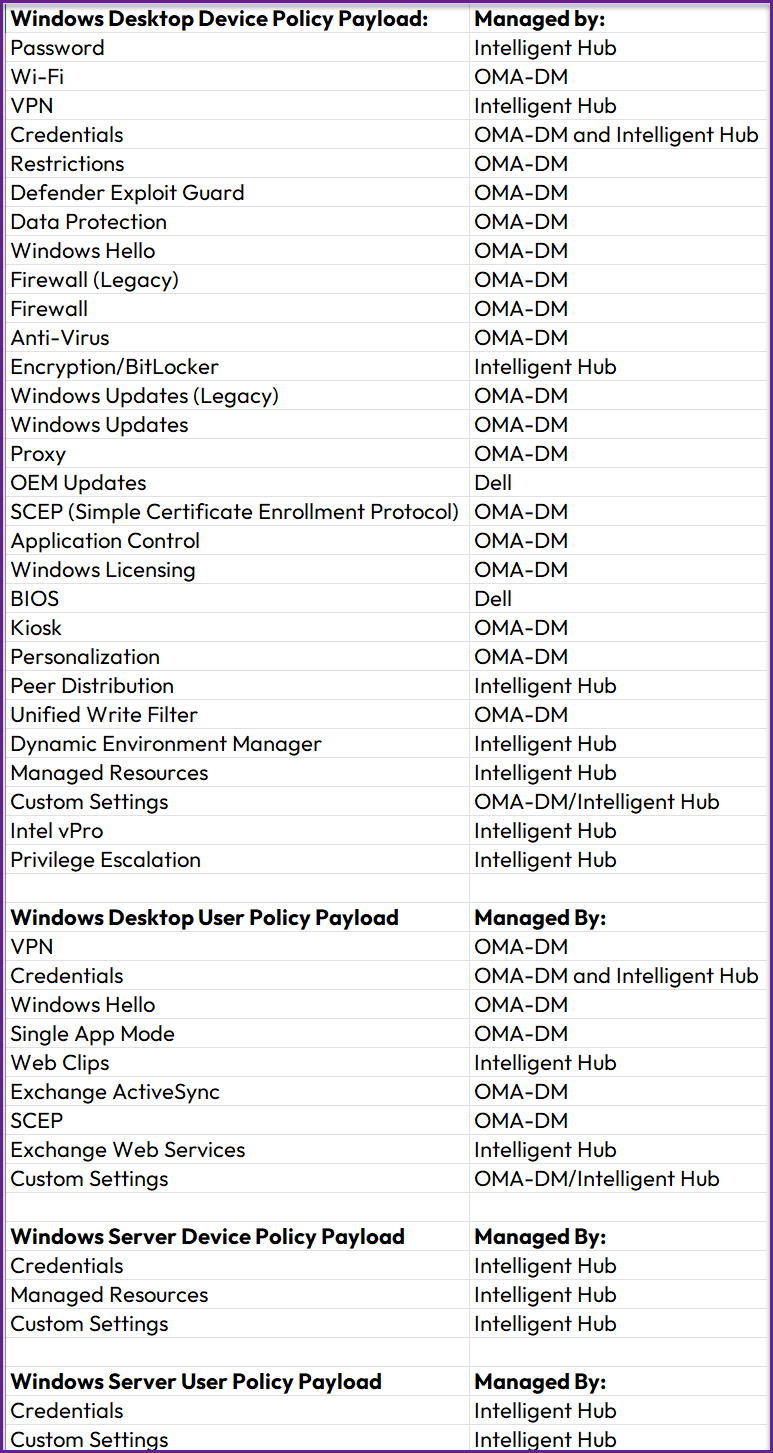Click the Unified Write Filter cell
The height and width of the screenshot is (1453, 773).
pyautogui.click(x=104, y=715)
